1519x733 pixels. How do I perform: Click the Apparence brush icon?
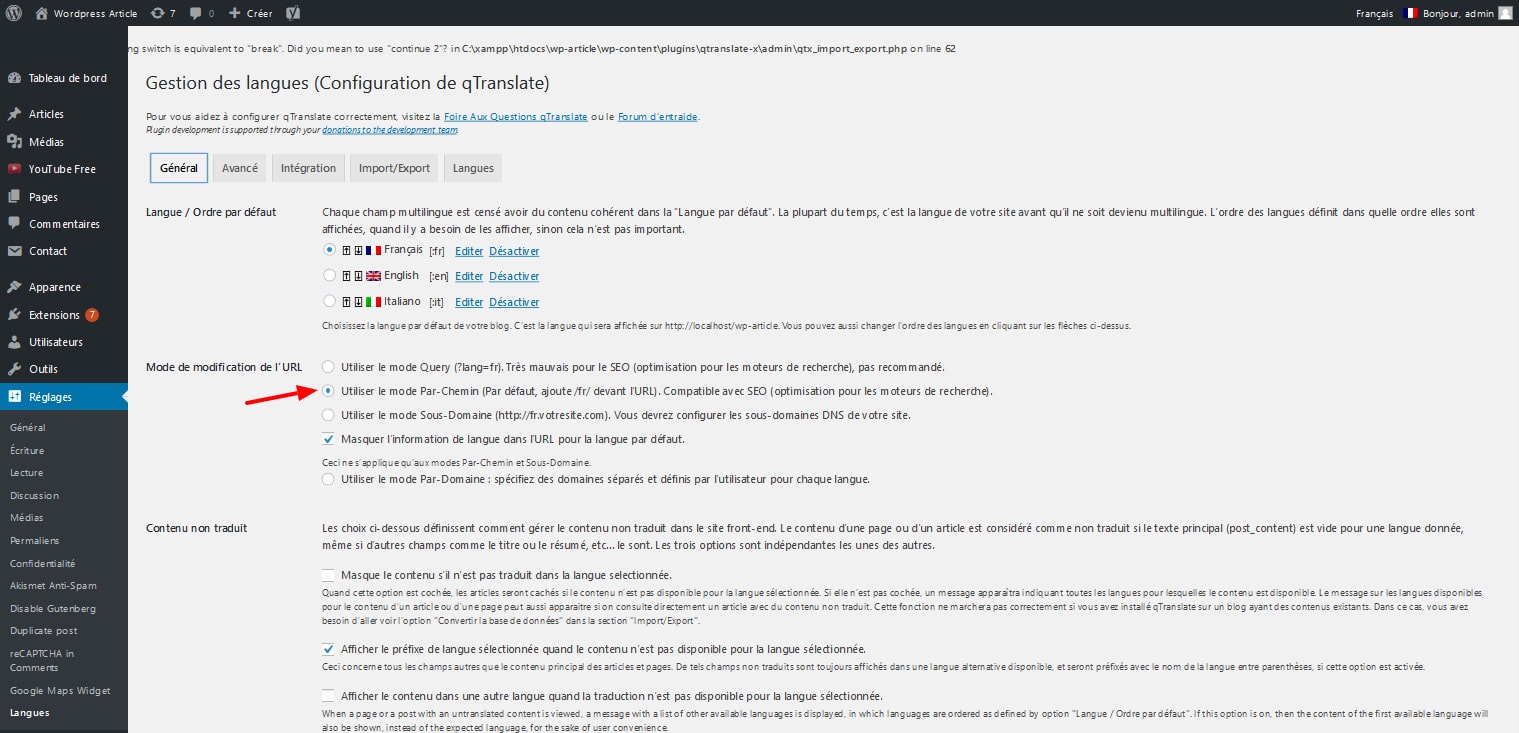pos(14,287)
